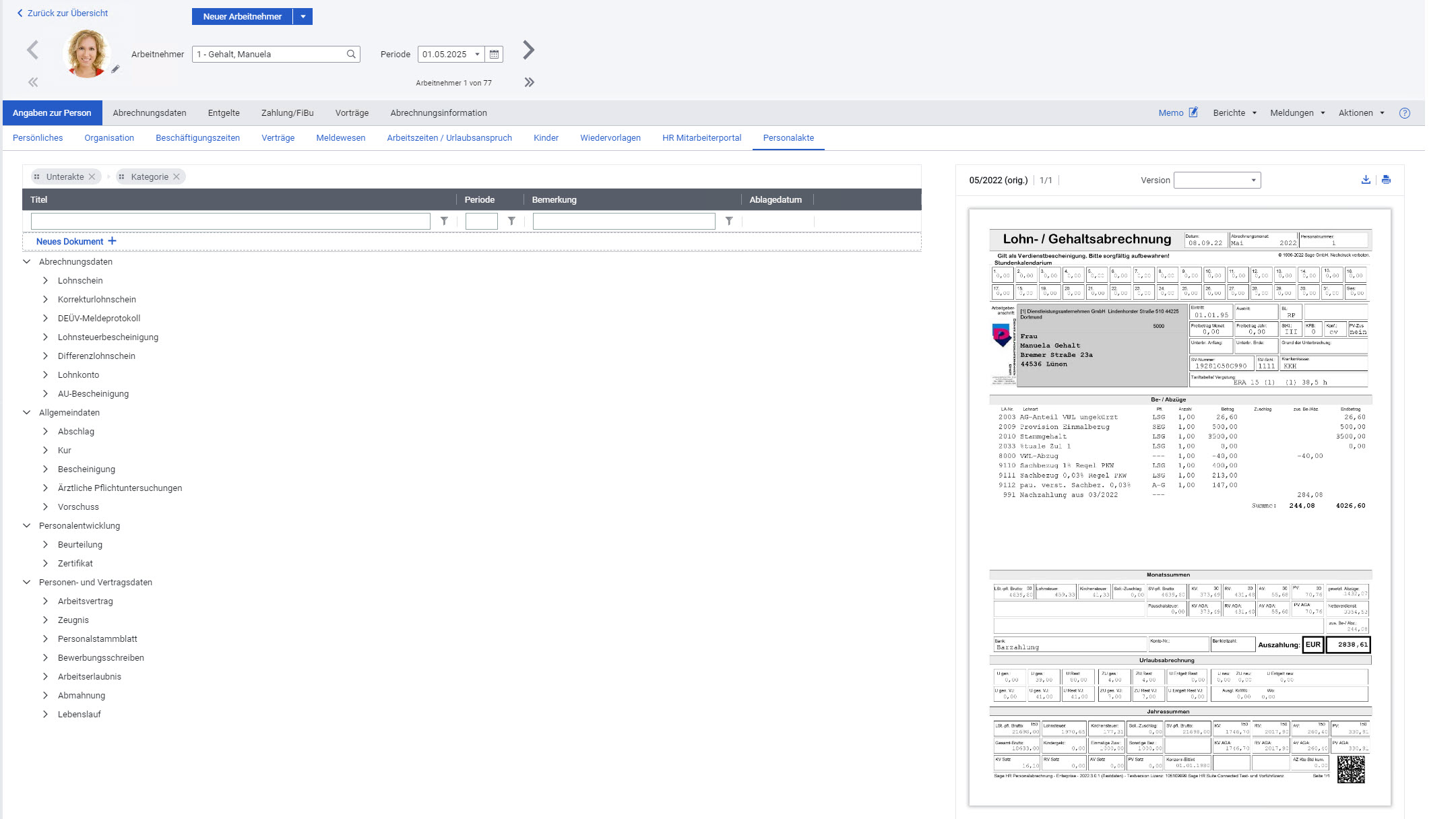Screen dimensions: 1456x819
Task: Click the edit photo pencil icon
Action: 116,69
